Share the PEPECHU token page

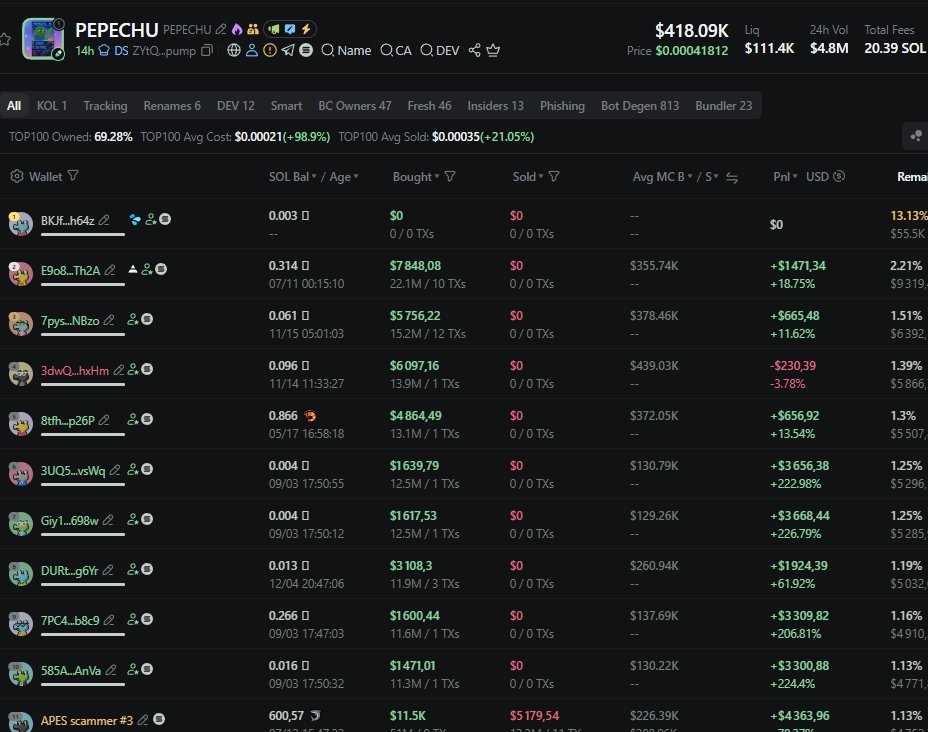[x=475, y=50]
